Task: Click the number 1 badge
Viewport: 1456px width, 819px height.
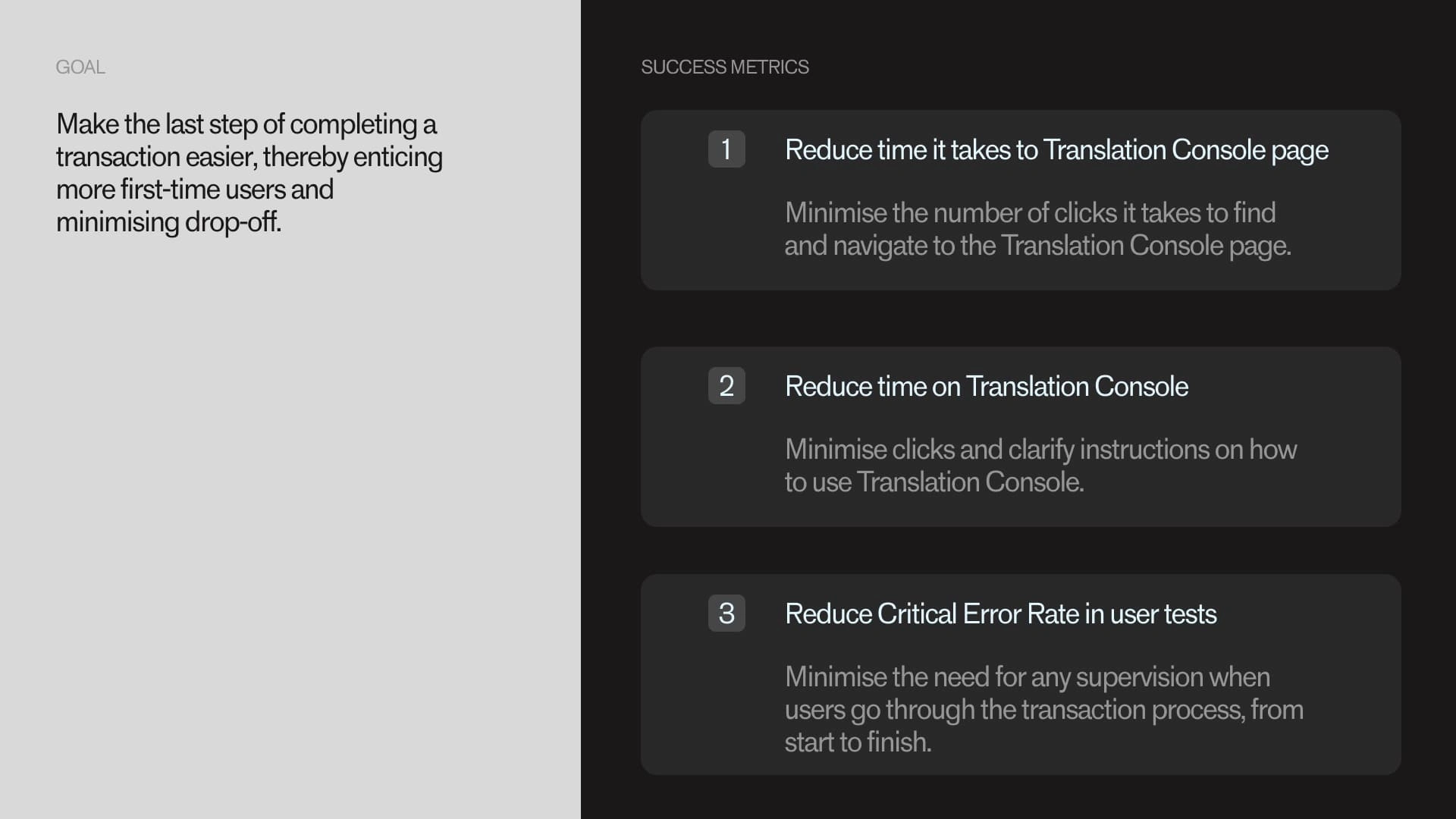Action: click(726, 149)
